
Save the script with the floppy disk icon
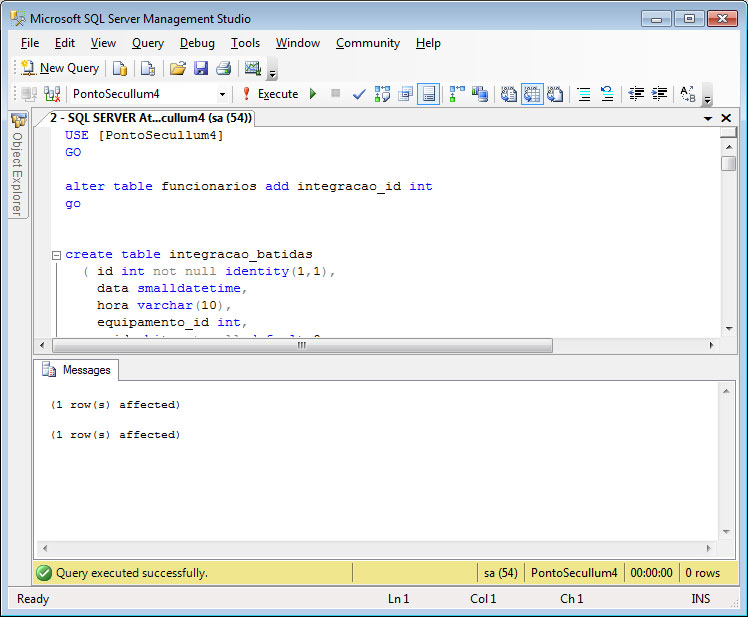point(200,68)
